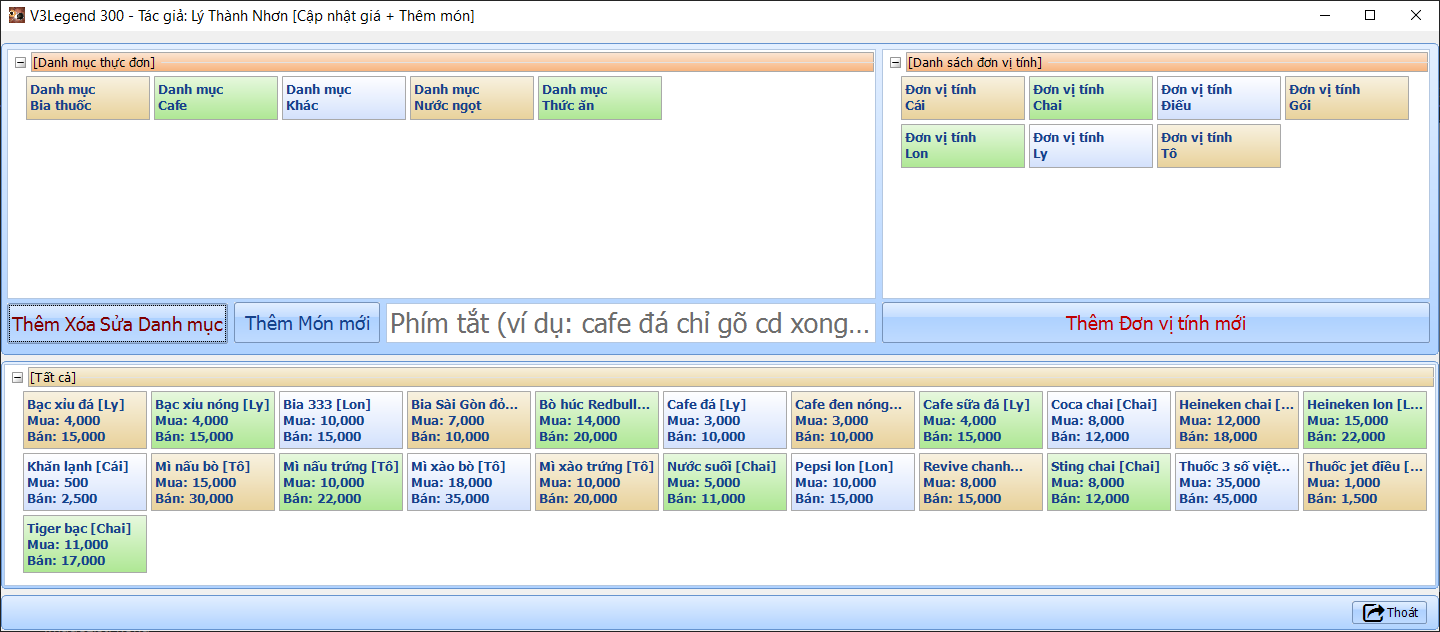Collapse the Danh sách đơn vị tính group
This screenshot has width=1440, height=632.
tap(895, 63)
